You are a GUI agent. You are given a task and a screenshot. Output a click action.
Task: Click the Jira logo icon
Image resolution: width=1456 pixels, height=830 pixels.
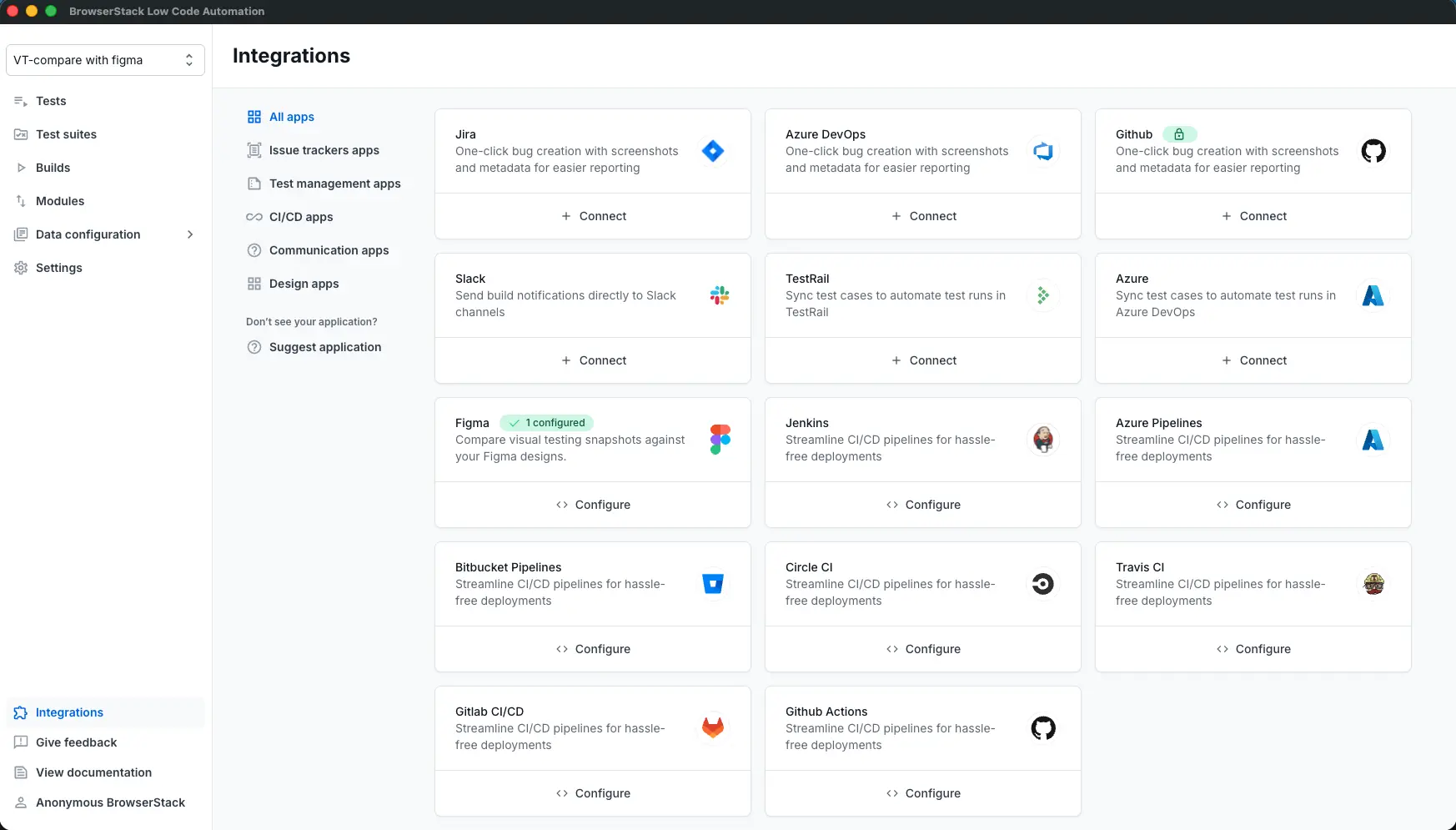pyautogui.click(x=713, y=151)
